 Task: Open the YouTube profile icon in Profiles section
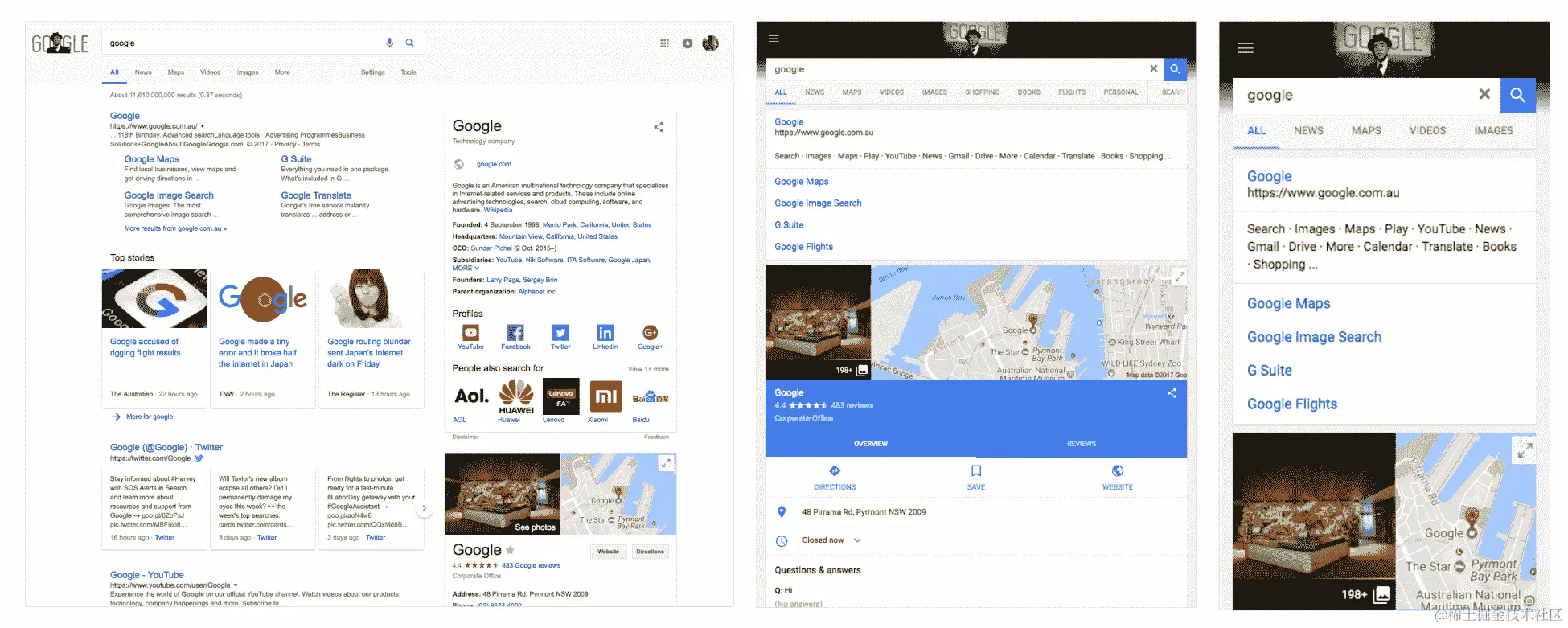pyautogui.click(x=470, y=332)
